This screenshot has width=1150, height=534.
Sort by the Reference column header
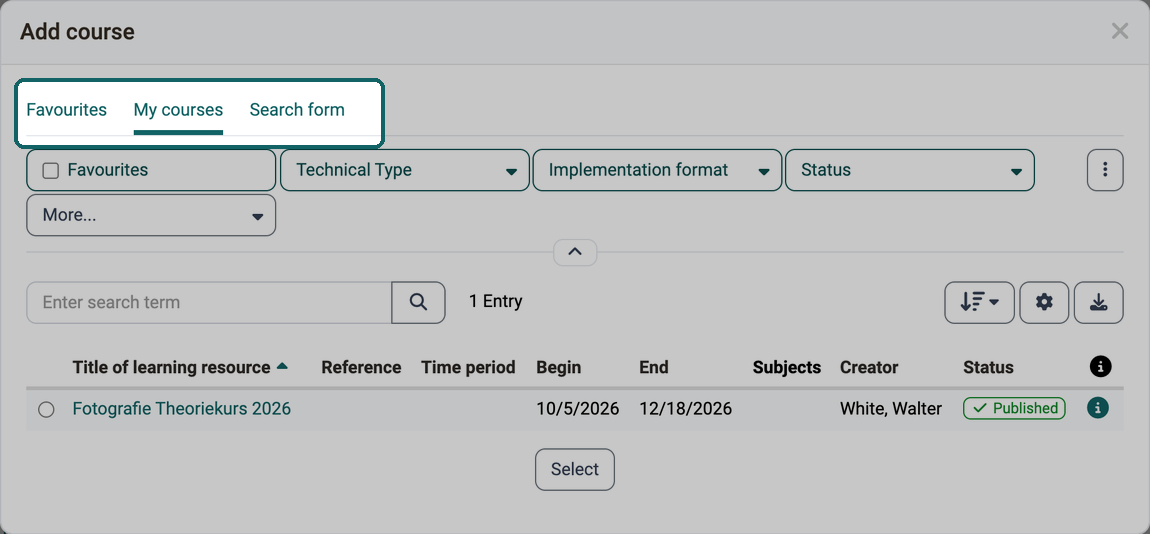[x=361, y=367]
